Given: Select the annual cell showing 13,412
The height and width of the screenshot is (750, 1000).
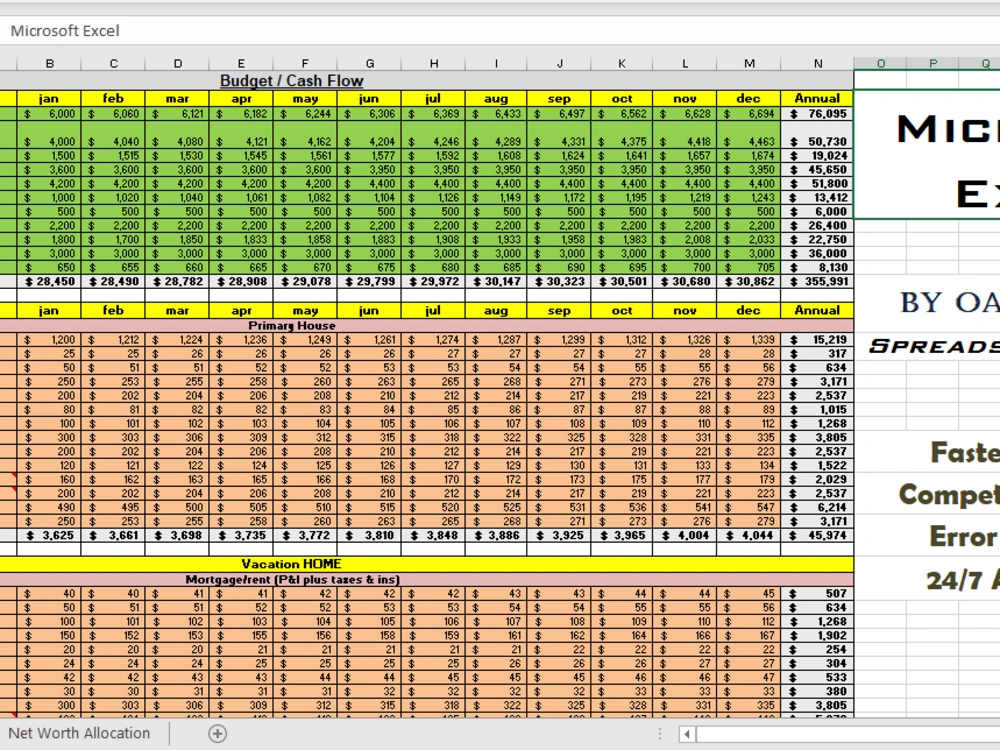Looking at the screenshot, I should tap(818, 198).
